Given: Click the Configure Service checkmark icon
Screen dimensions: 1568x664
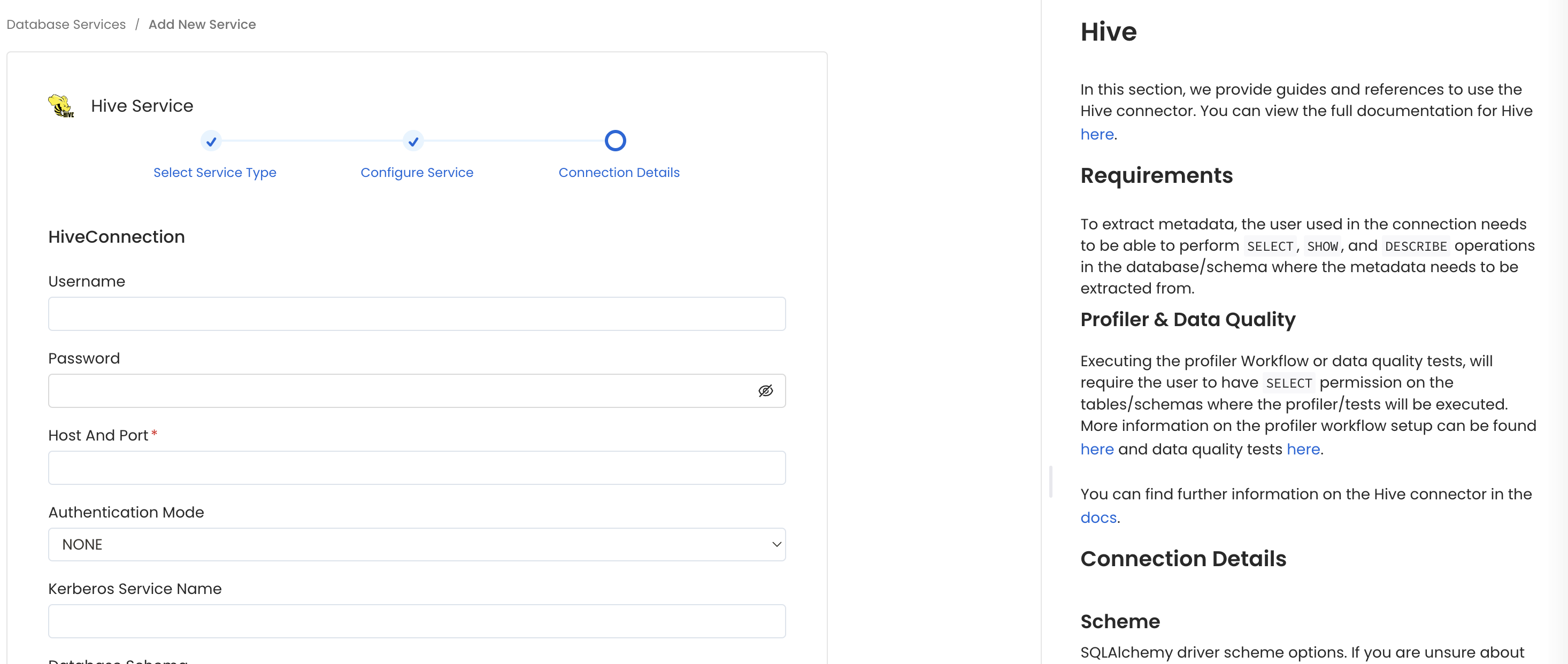Looking at the screenshot, I should pos(413,141).
